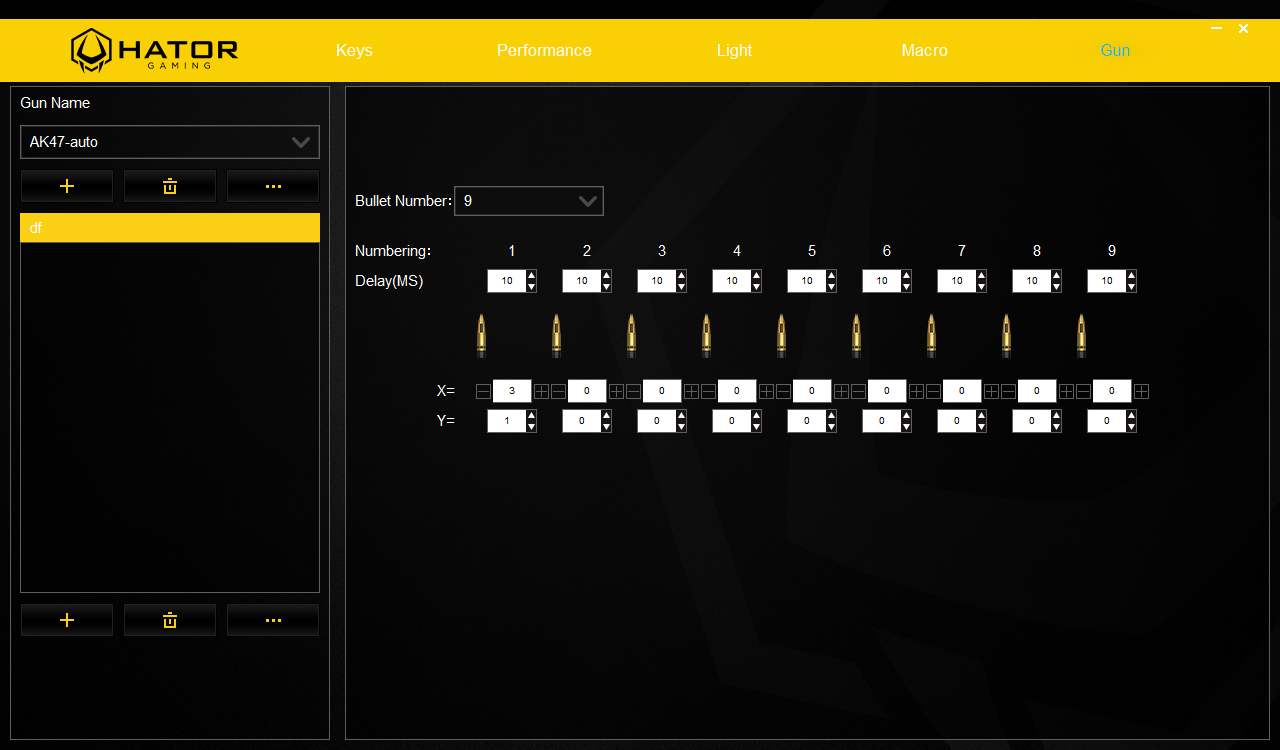This screenshot has width=1280, height=750.
Task: Decrease X value for bullet 7 with minus
Action: click(x=933, y=392)
